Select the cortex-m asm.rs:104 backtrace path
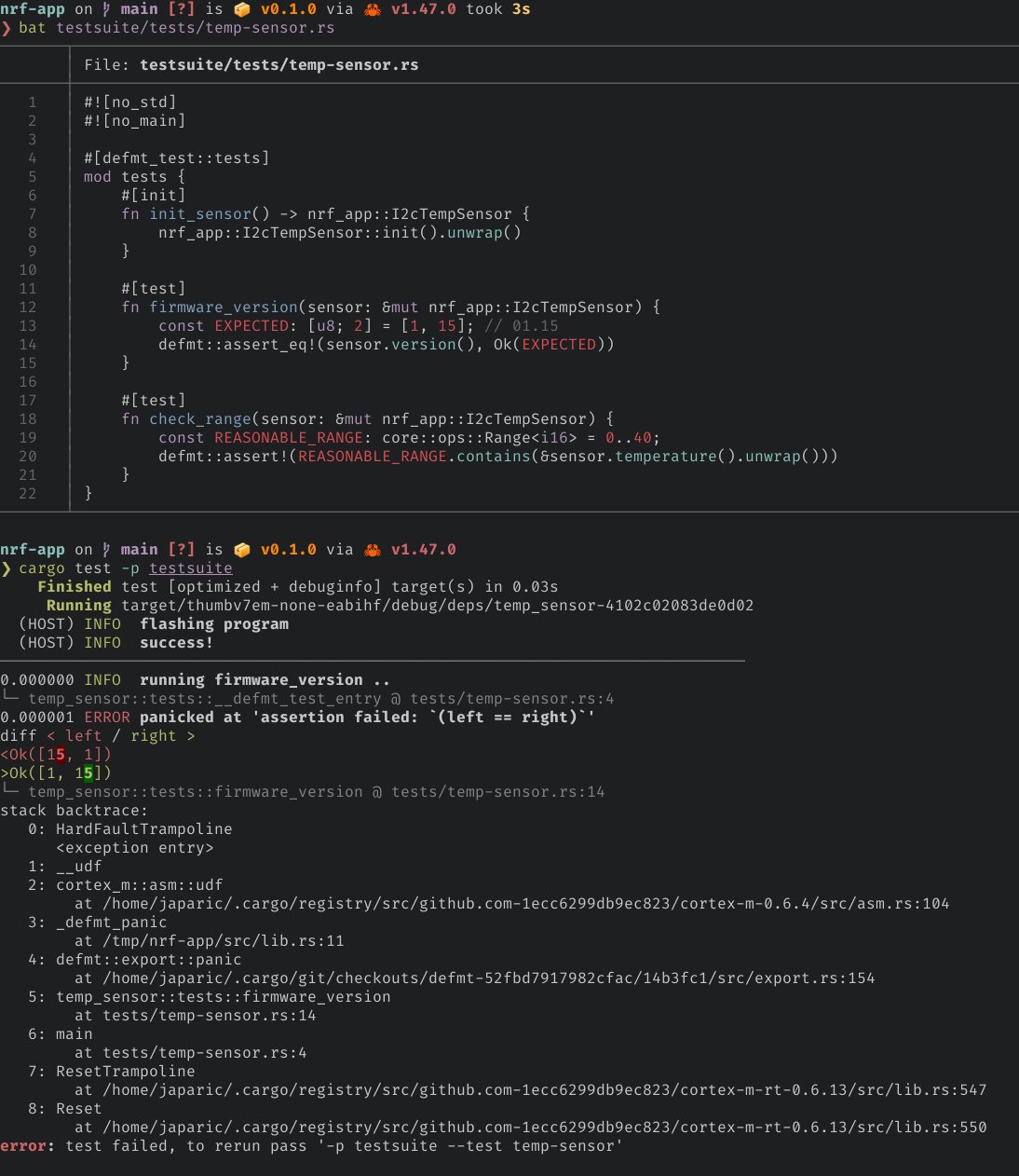This screenshot has width=1019, height=1176. [x=512, y=903]
